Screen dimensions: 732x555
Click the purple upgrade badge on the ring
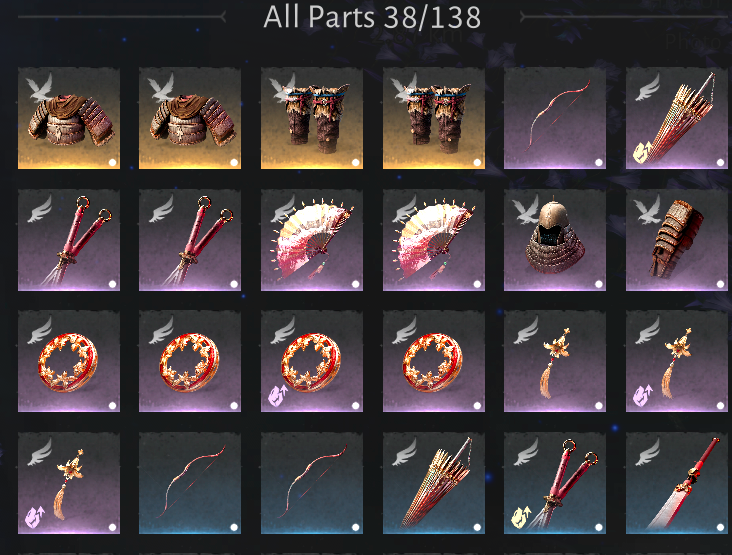[x=277, y=395]
